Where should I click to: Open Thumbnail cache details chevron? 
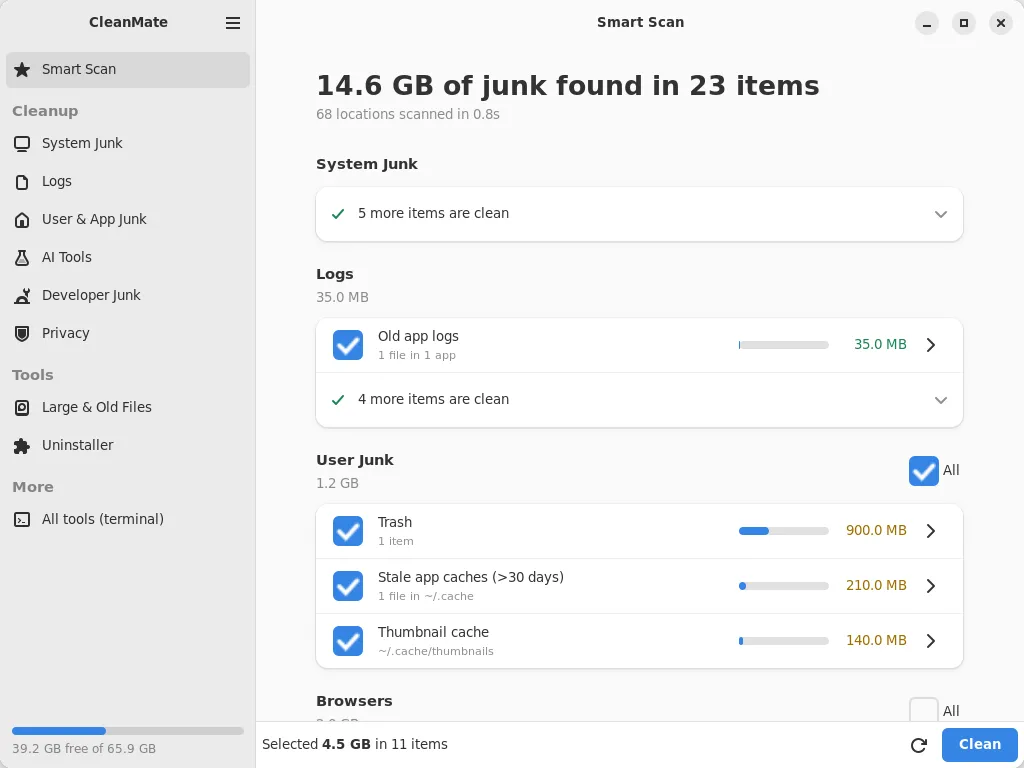point(931,641)
